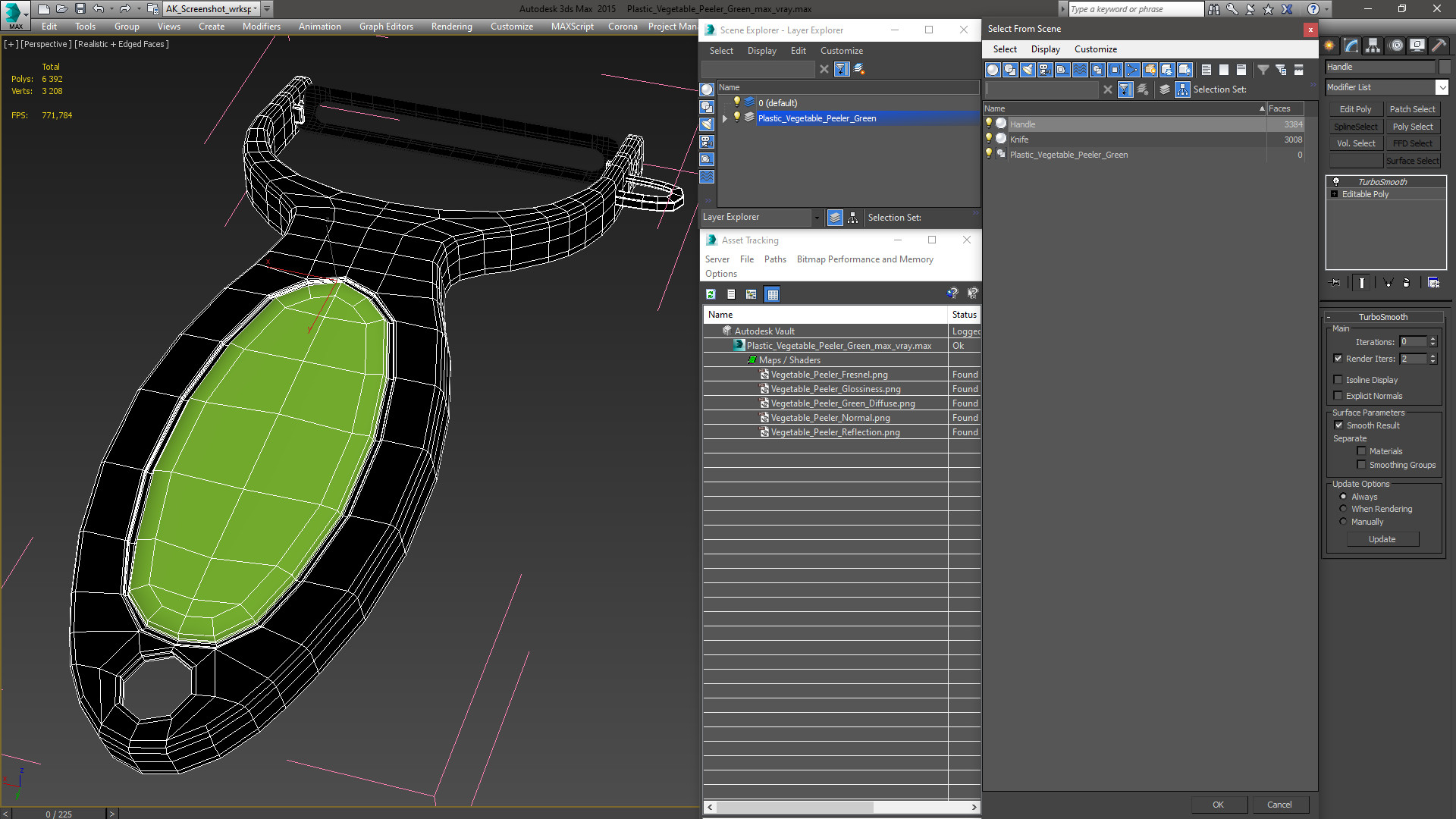The height and width of the screenshot is (819, 1456).
Task: Select When Rendering update option
Action: 1343,509
